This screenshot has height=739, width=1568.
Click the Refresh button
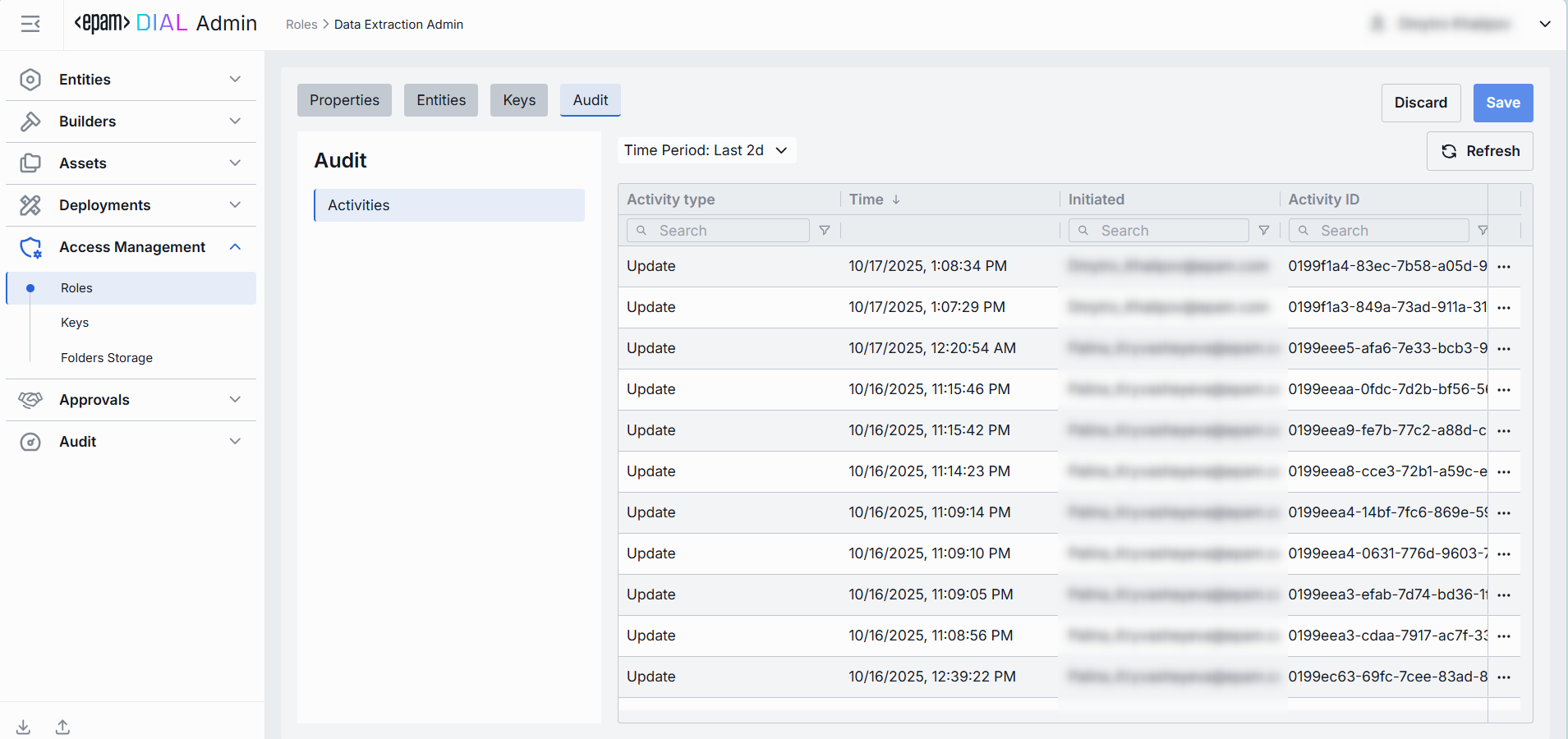click(1479, 151)
